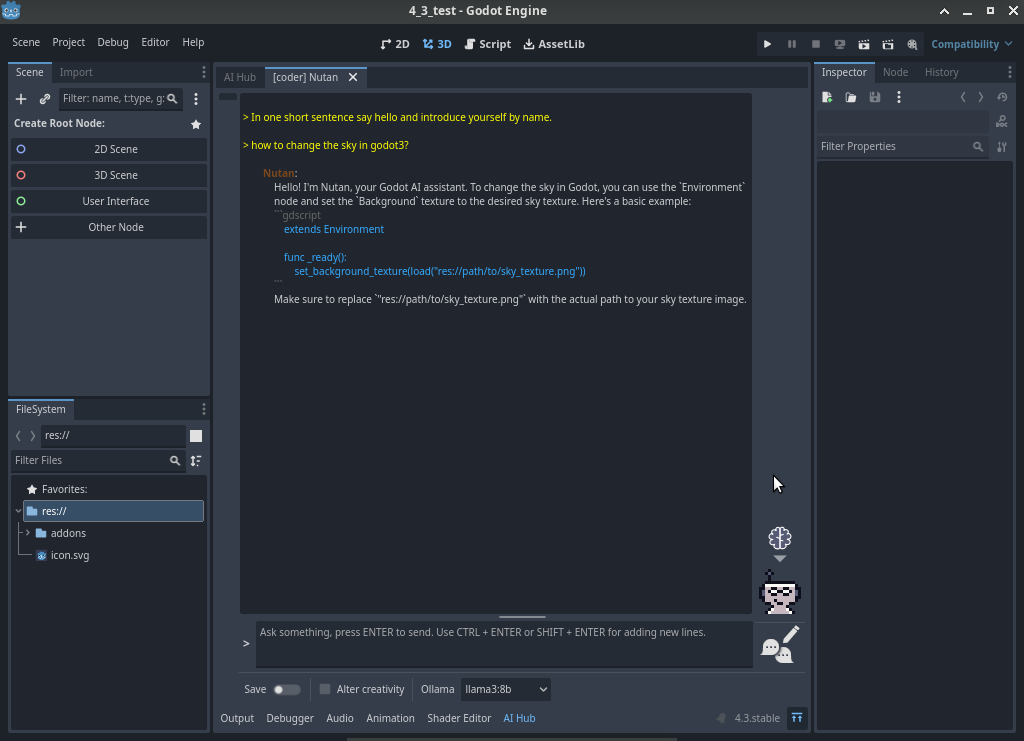This screenshot has width=1024, height=741.
Task: Click the AI brain icon
Action: 779,538
